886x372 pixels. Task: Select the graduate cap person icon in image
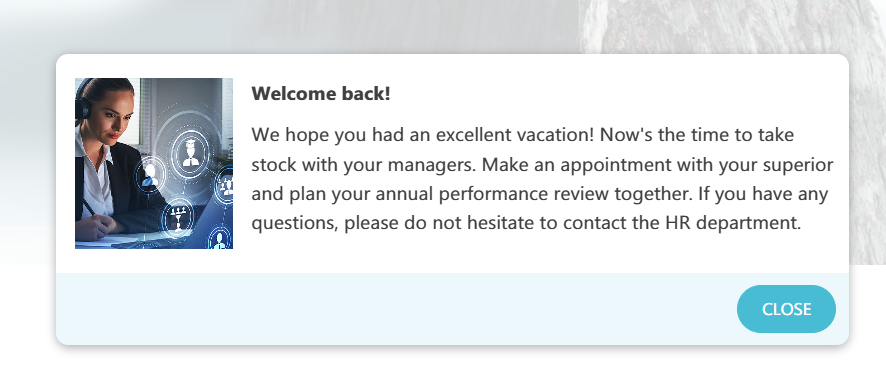190,155
